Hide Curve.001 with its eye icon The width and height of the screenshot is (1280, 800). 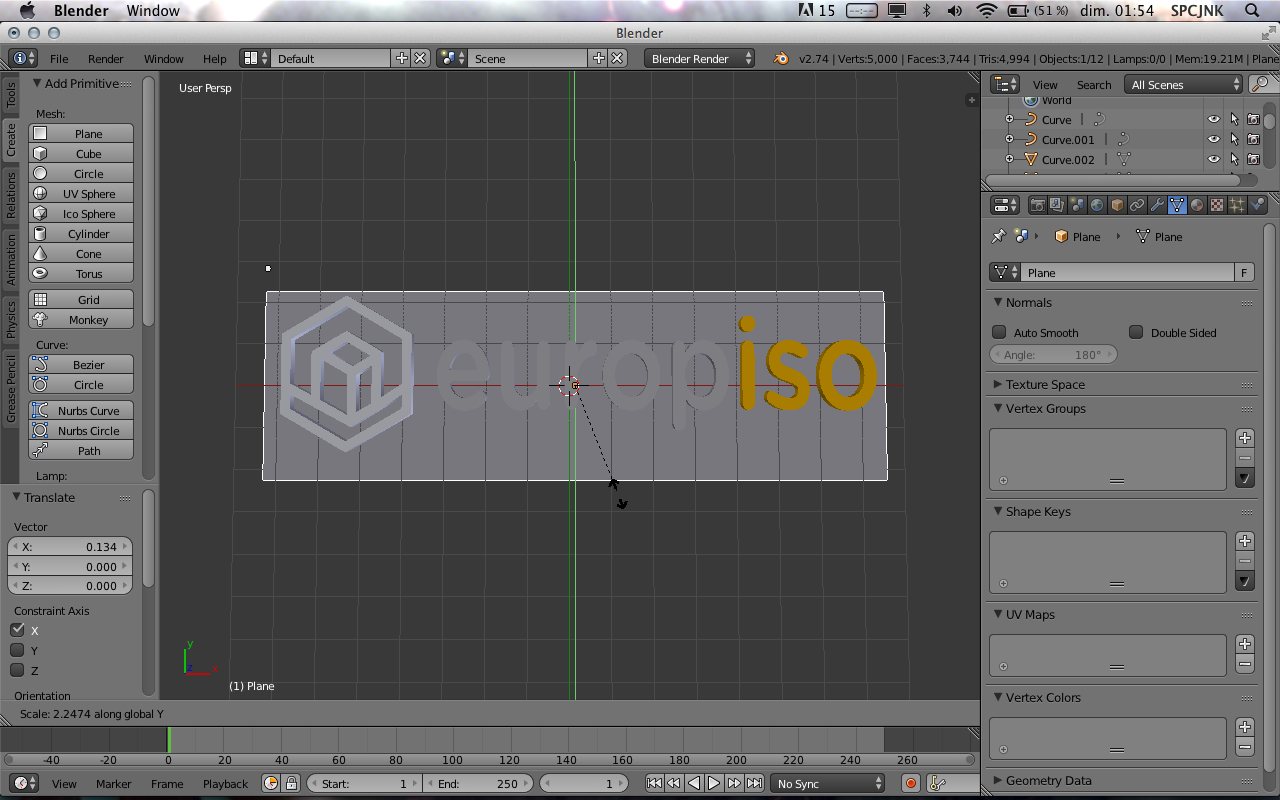coord(1214,140)
